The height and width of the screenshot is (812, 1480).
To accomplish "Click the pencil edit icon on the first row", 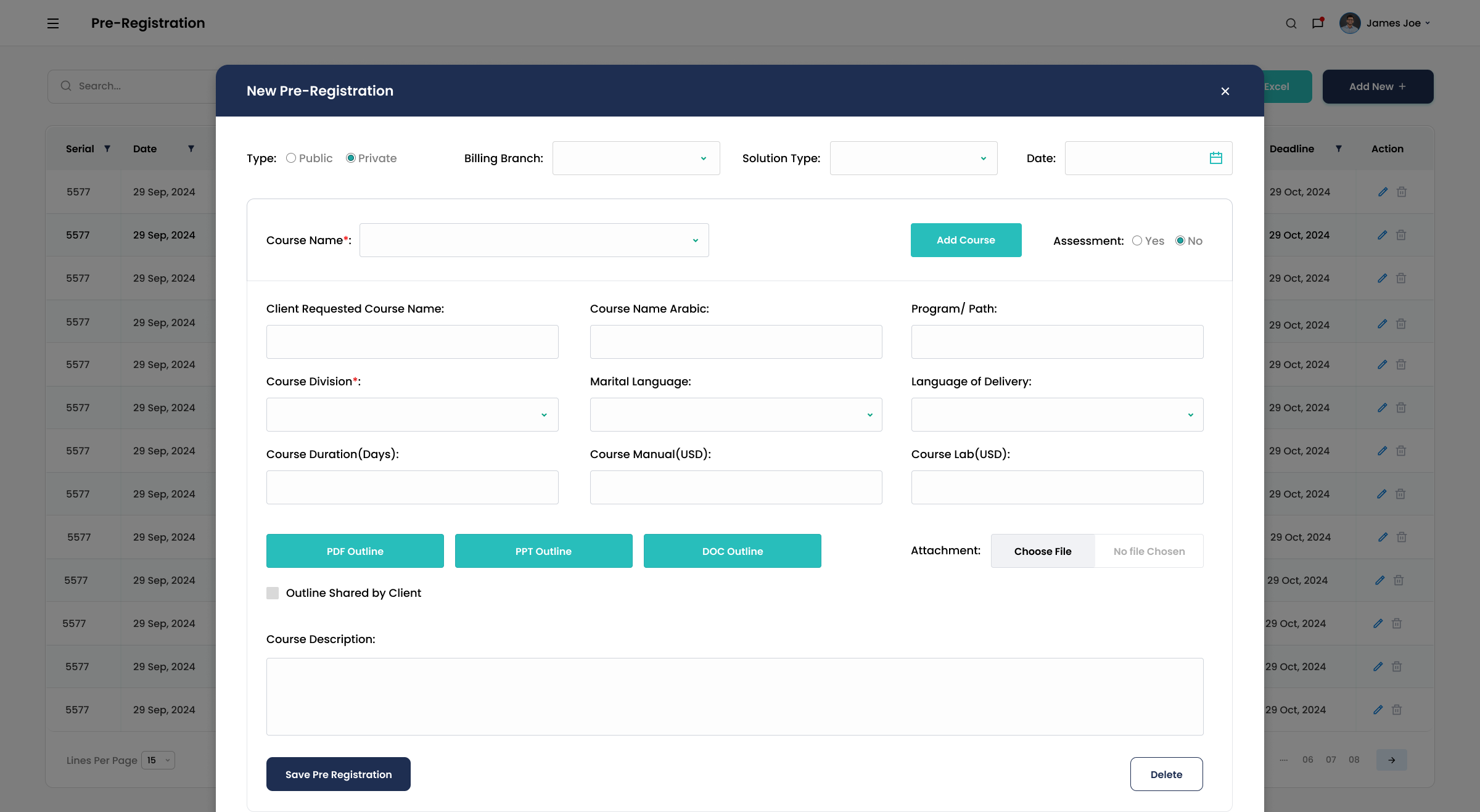I will point(1382,192).
